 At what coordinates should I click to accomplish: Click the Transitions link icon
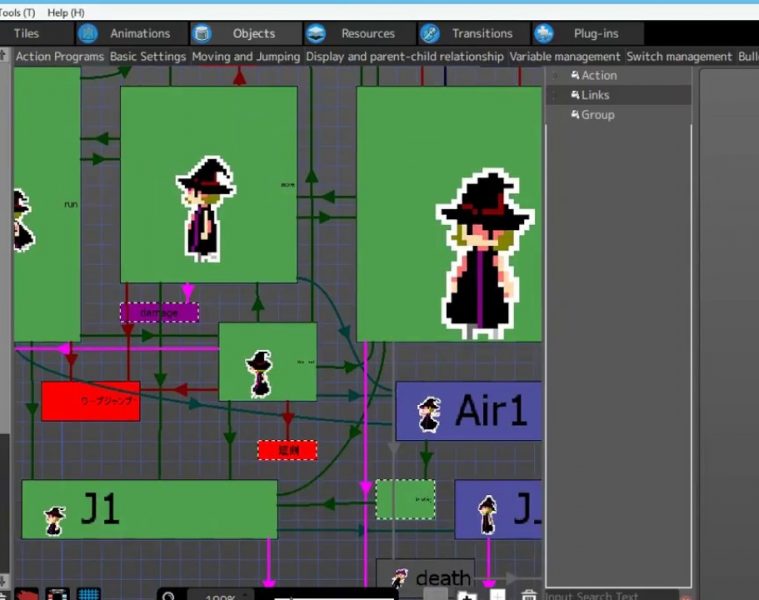[429, 33]
